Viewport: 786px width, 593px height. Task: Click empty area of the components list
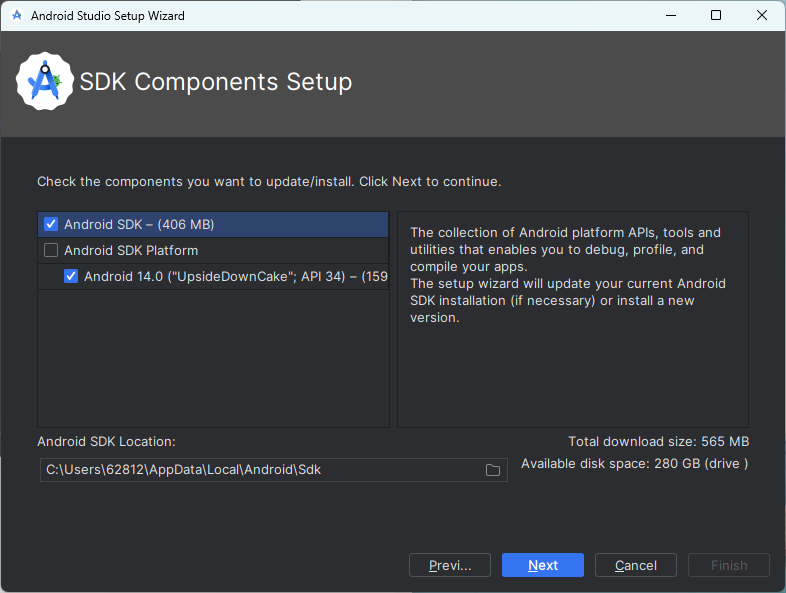click(x=213, y=358)
